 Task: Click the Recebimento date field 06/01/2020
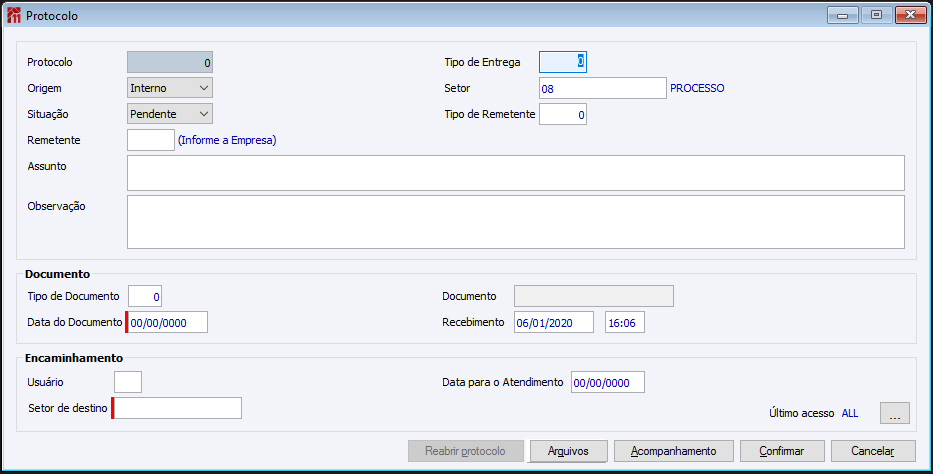point(553,322)
